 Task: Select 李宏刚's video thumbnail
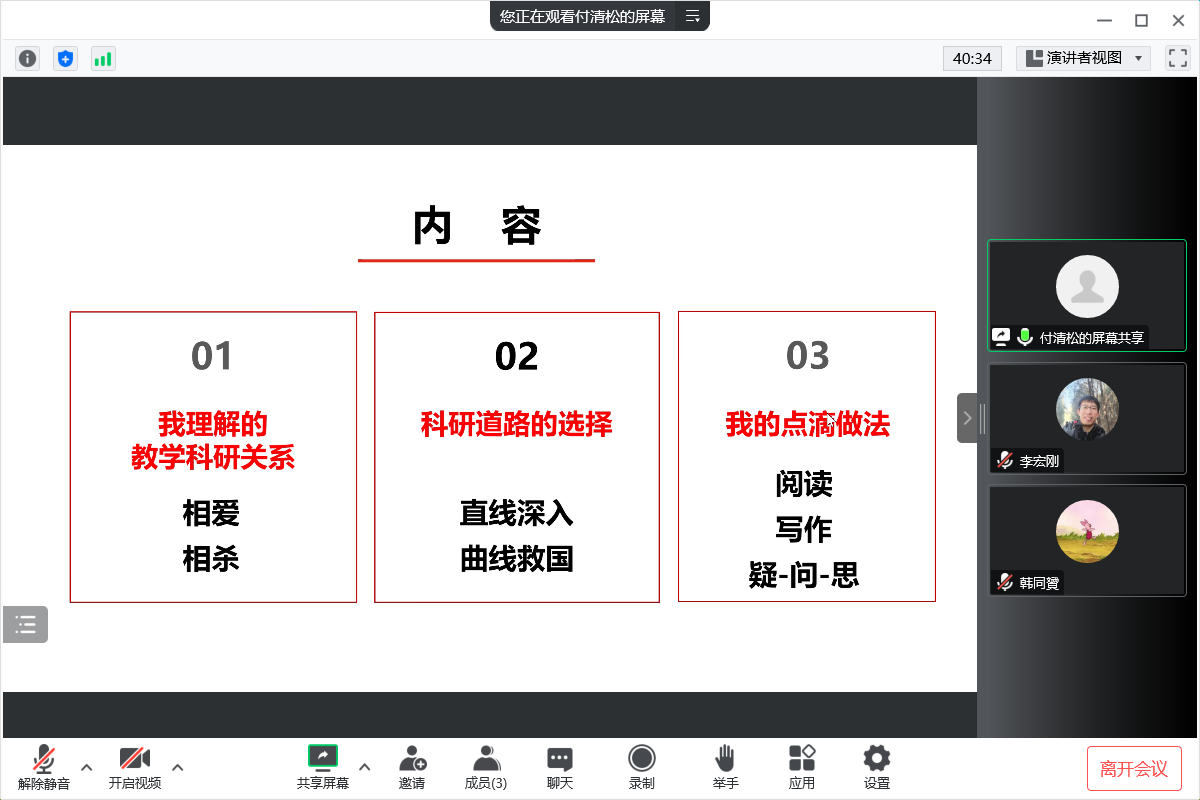[x=1087, y=418]
